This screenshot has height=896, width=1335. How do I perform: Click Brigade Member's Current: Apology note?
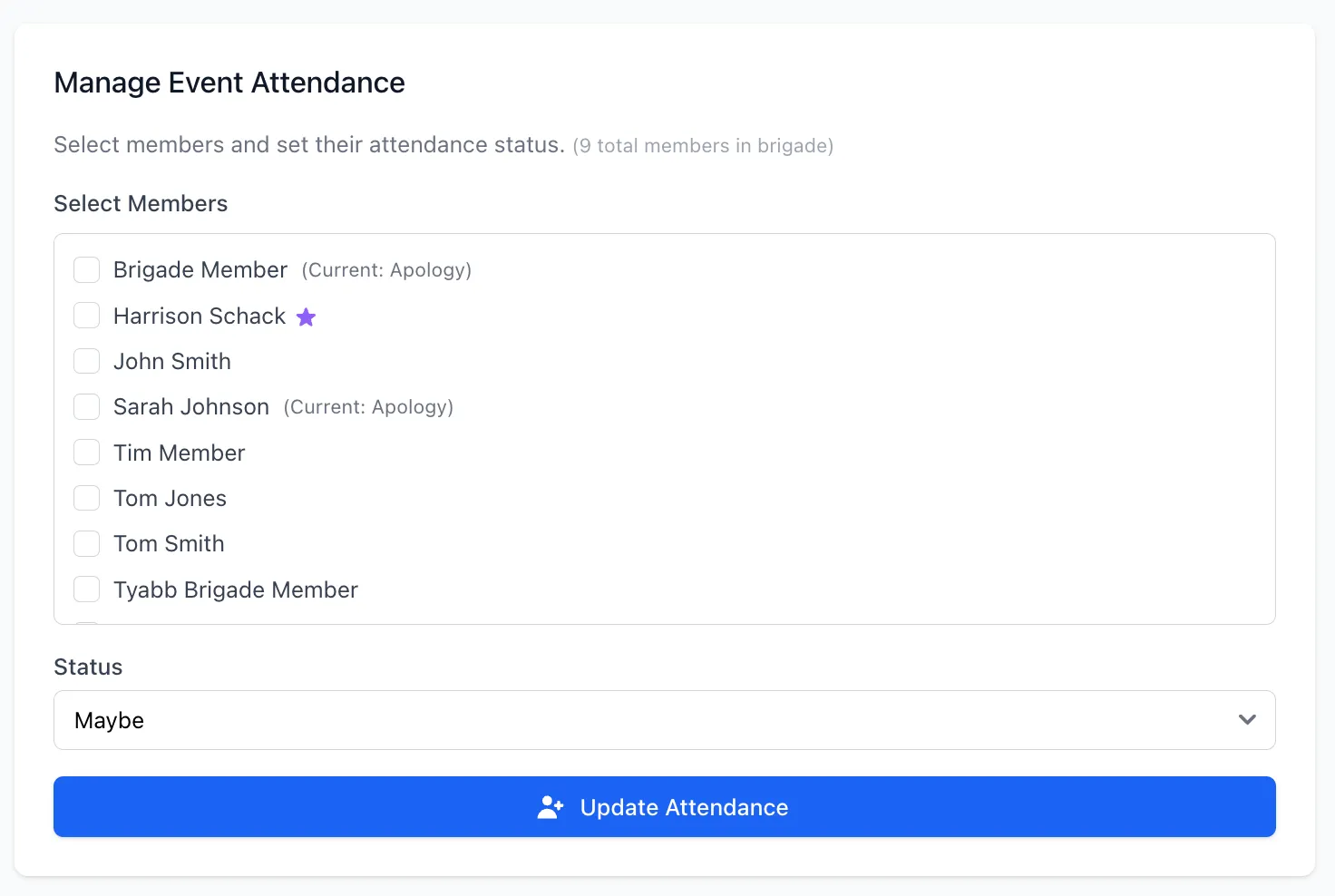[x=386, y=270]
